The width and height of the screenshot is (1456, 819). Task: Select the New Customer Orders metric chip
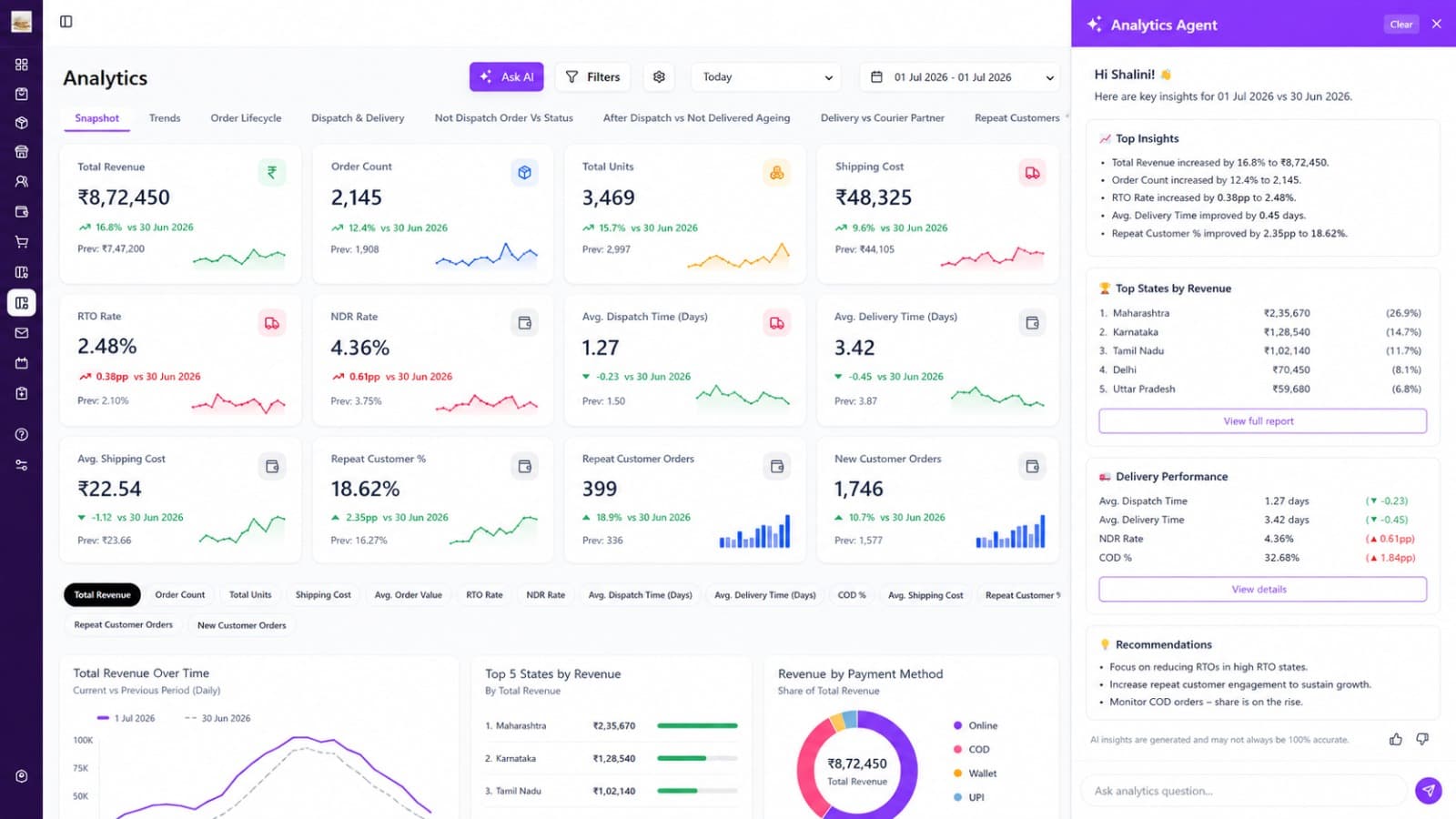[x=241, y=625]
